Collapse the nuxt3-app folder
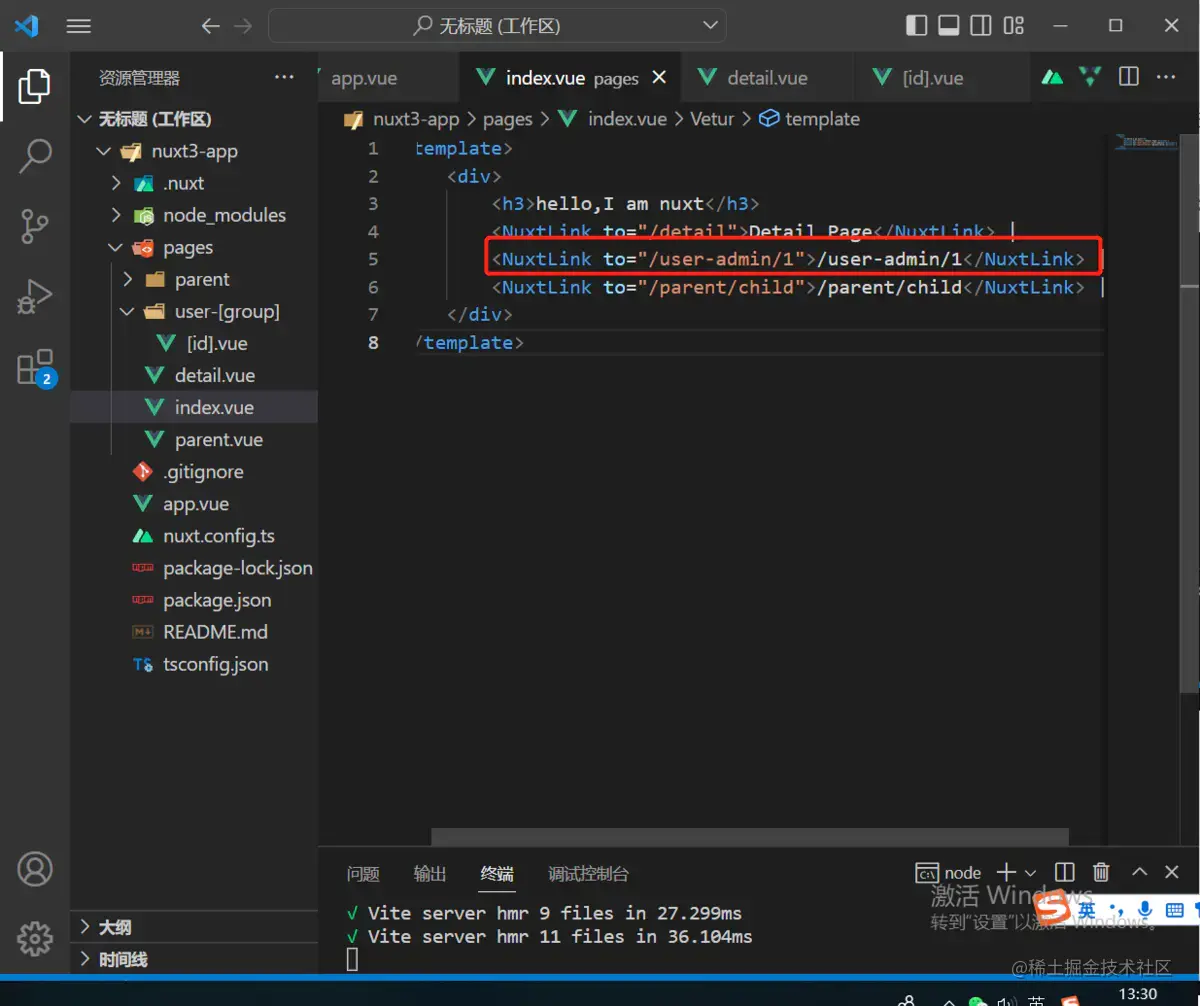1200x1006 pixels. [x=194, y=152]
